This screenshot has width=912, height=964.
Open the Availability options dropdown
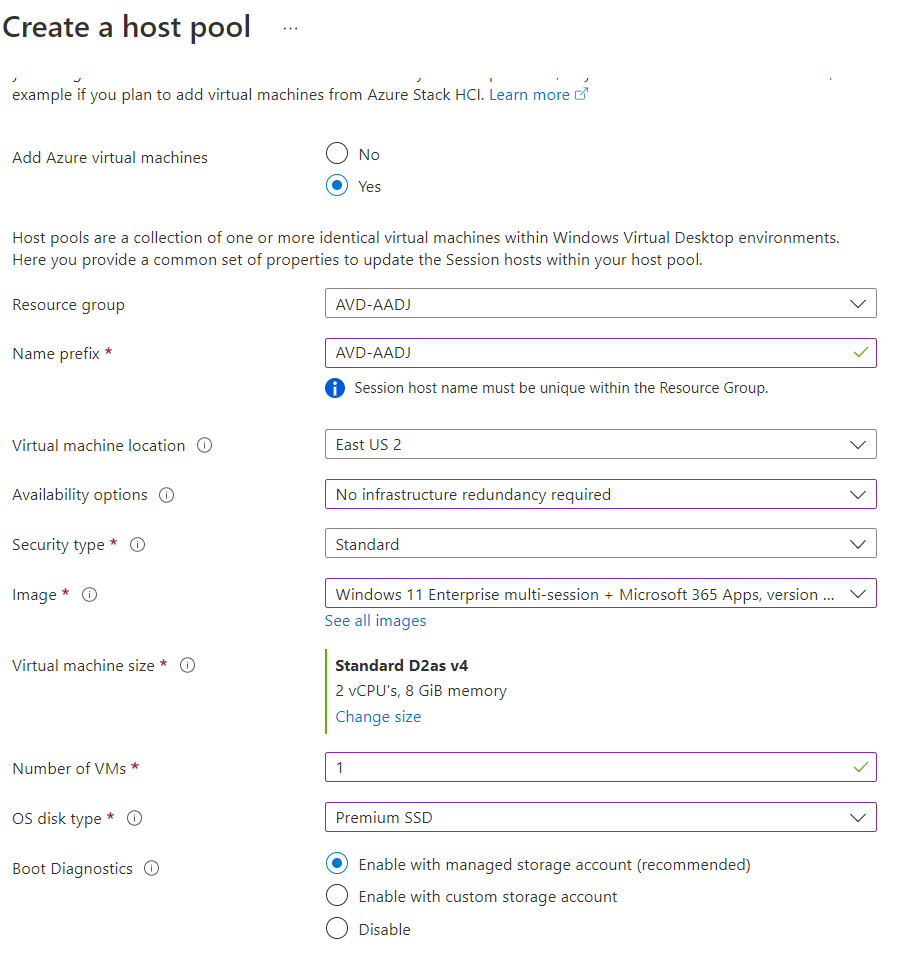click(x=600, y=494)
